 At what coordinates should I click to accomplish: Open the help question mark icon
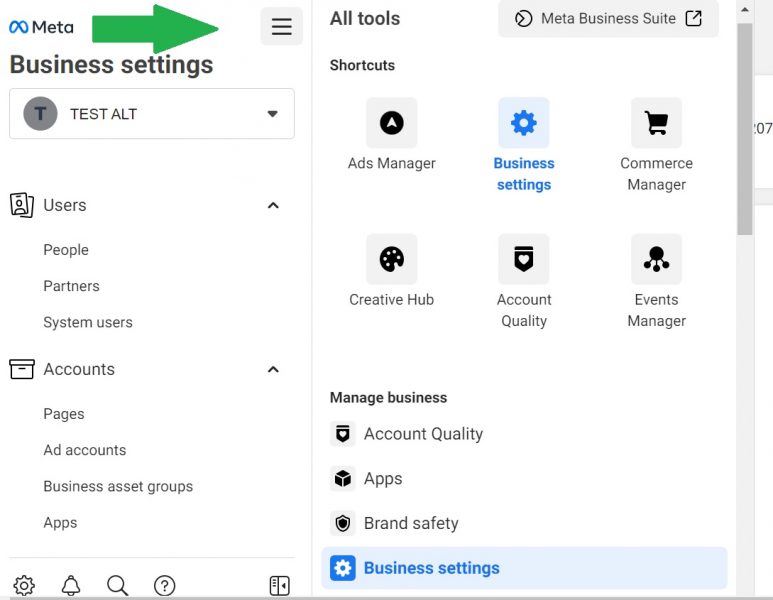(165, 586)
